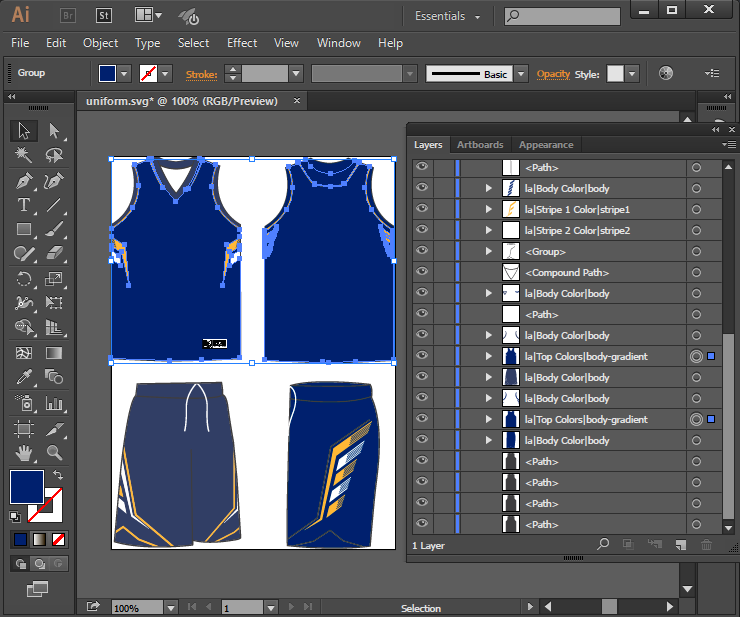The width and height of the screenshot is (740, 617).
Task: Open the Window menu
Action: click(x=339, y=43)
